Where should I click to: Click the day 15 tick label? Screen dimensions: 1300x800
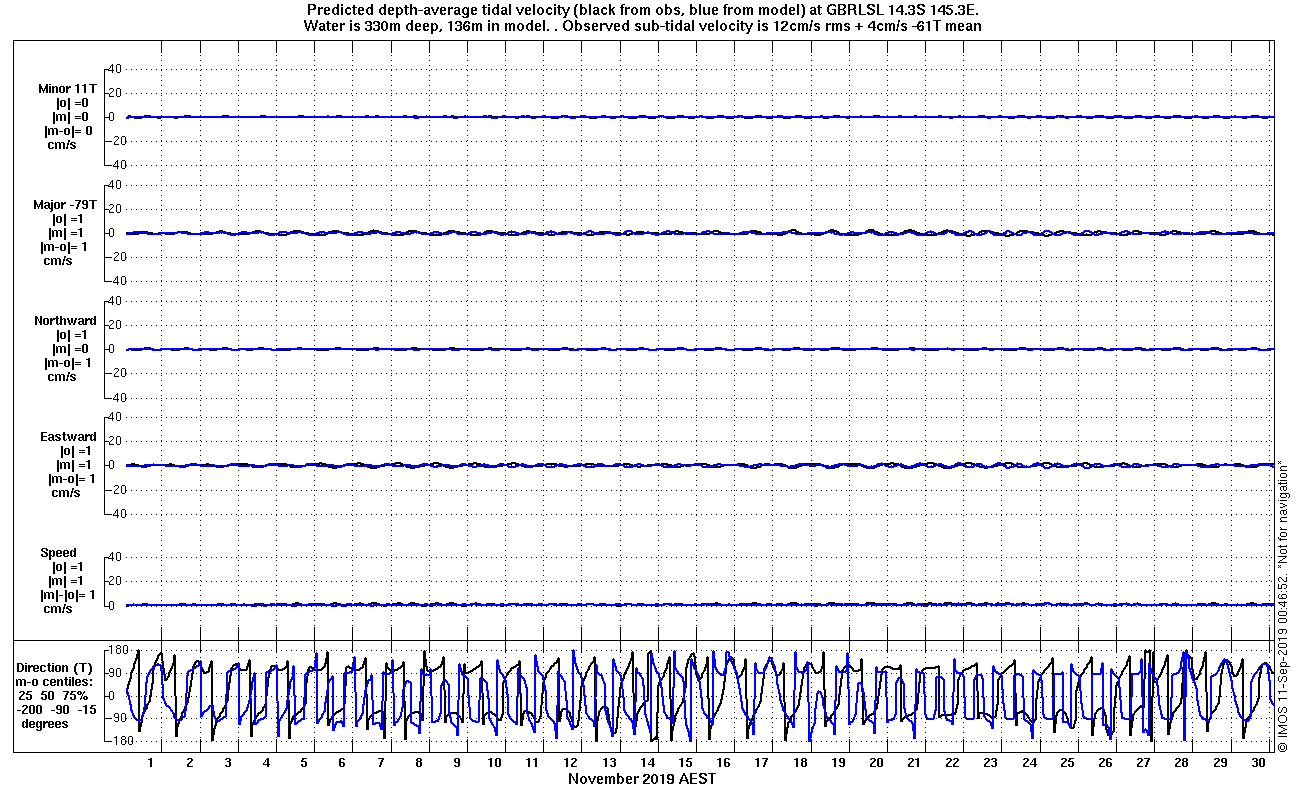tap(685, 763)
